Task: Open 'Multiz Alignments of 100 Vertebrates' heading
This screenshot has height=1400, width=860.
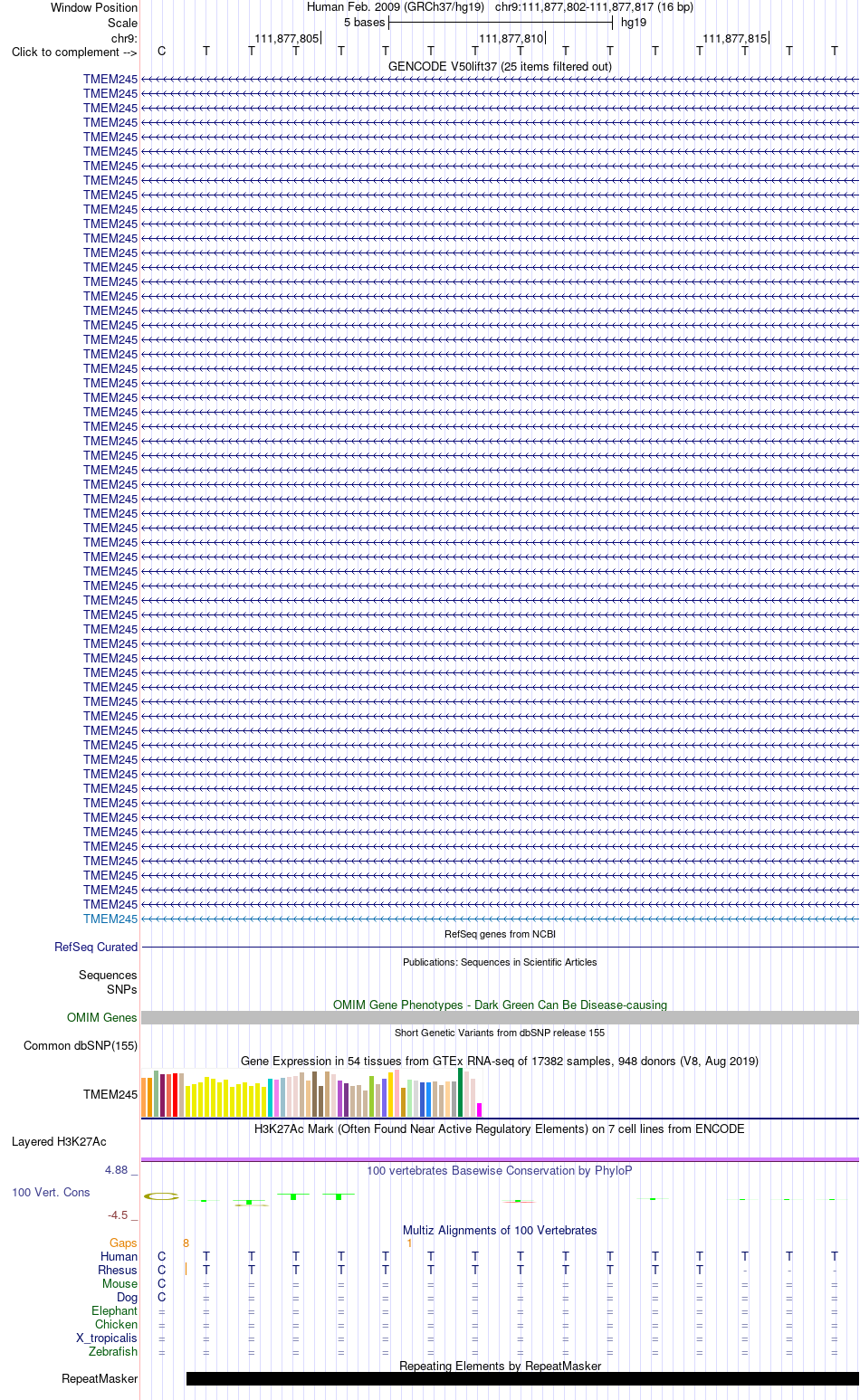Action: 500,1230
